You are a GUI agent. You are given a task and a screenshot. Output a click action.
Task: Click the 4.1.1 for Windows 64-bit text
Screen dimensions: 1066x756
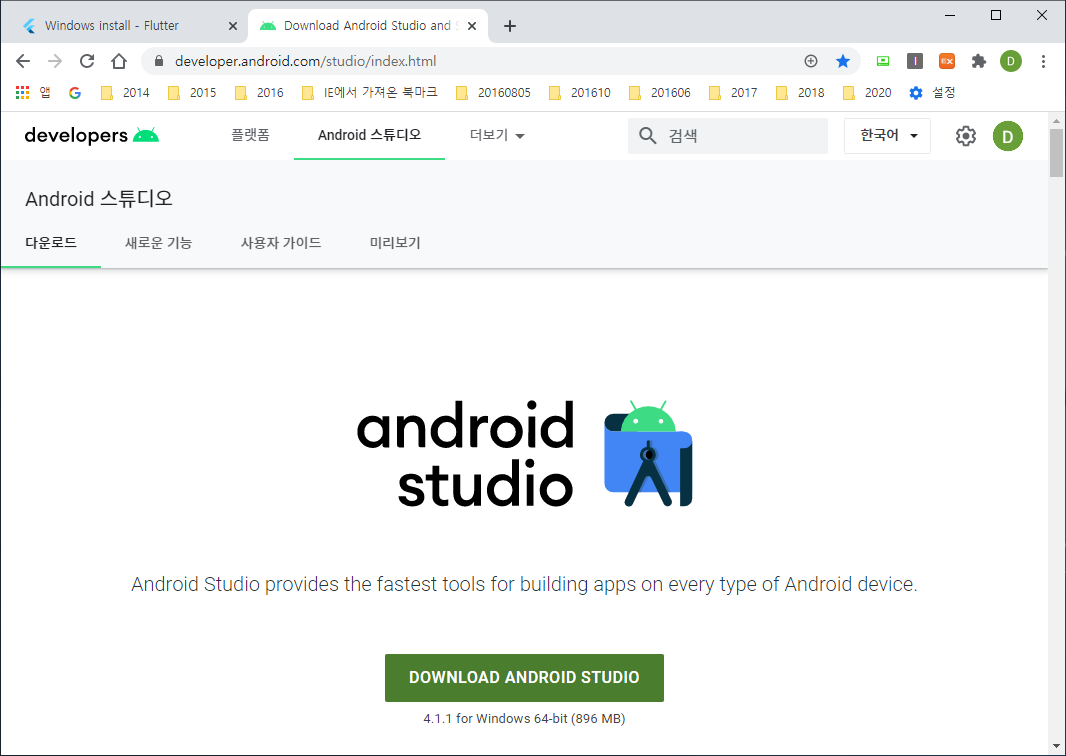coord(524,719)
